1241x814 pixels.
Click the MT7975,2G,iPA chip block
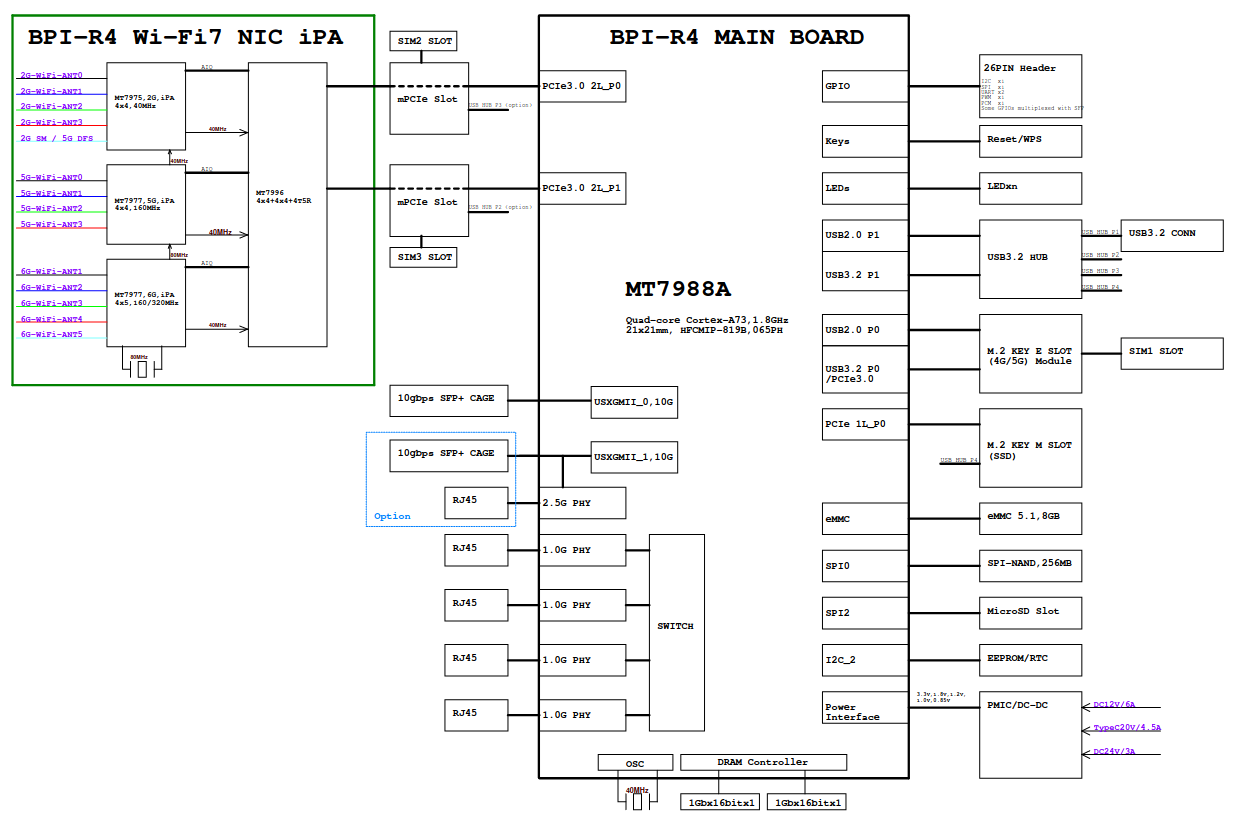(x=146, y=107)
